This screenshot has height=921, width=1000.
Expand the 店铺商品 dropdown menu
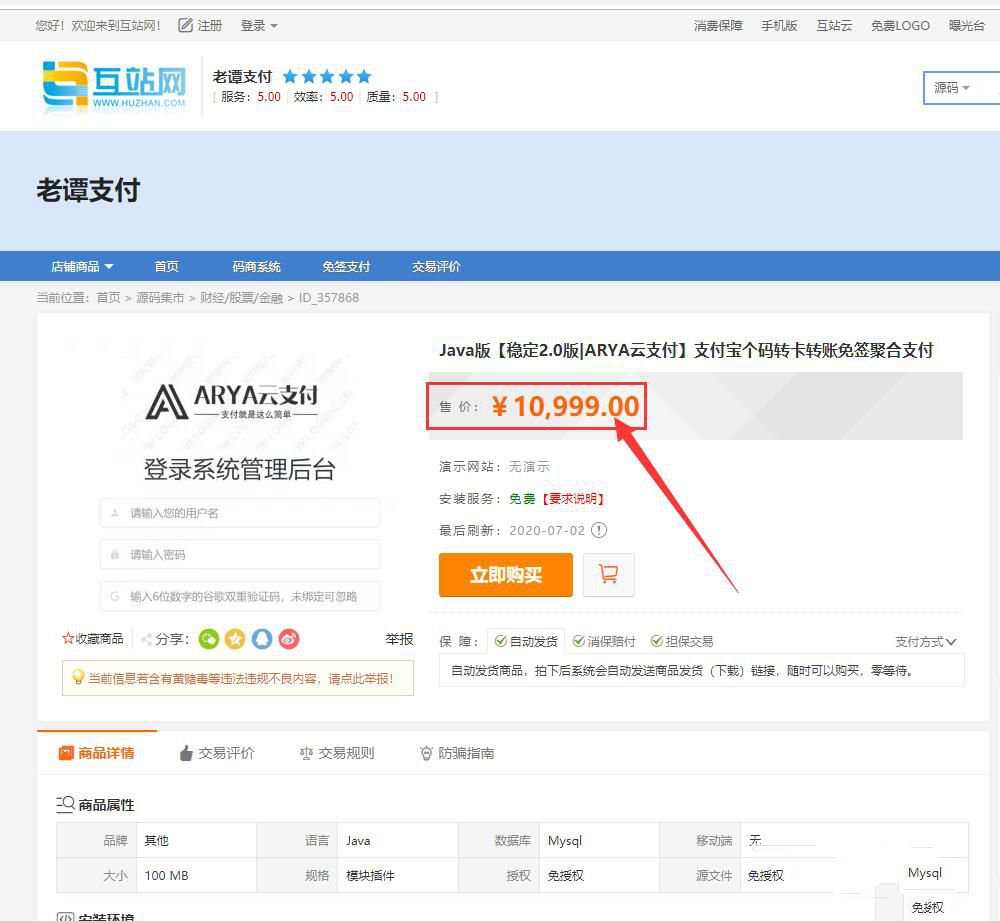pos(81,266)
